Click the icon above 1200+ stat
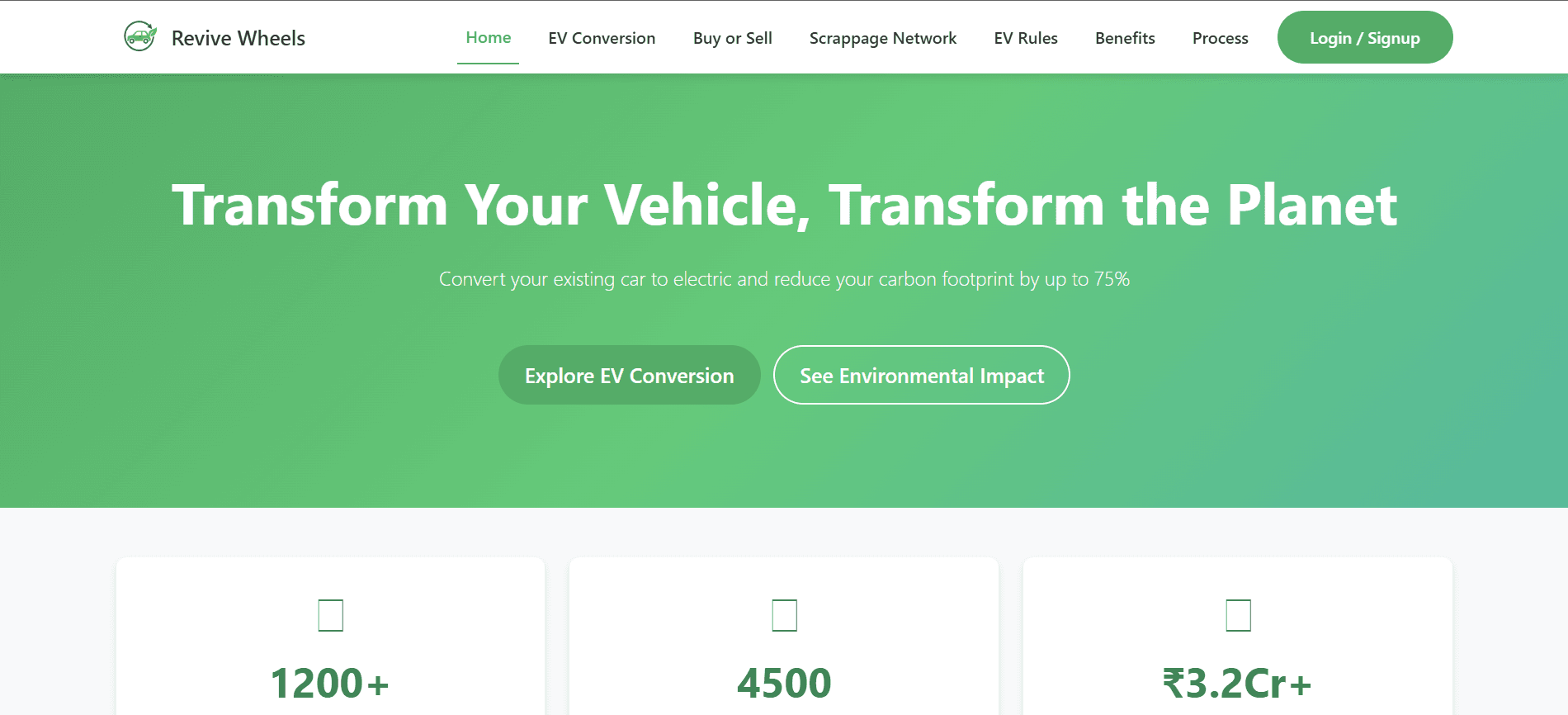 pos(331,615)
